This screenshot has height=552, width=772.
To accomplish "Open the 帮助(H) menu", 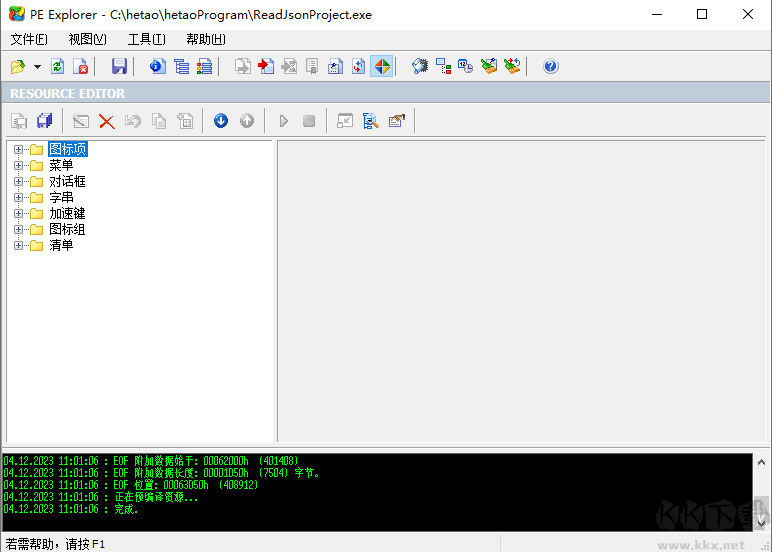I will [205, 39].
